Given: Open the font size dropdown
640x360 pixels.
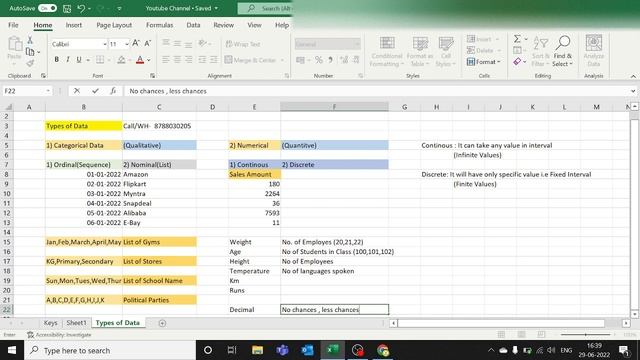Looking at the screenshot, I should coord(127,44).
